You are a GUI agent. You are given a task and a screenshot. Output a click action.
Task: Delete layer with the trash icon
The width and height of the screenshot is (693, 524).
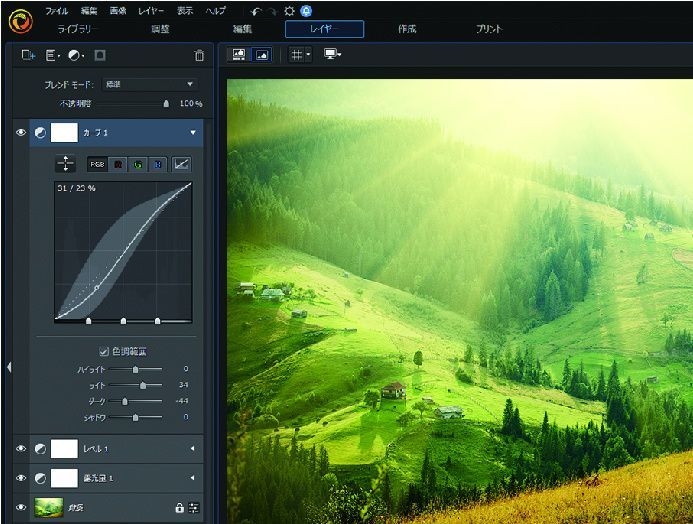coord(199,56)
